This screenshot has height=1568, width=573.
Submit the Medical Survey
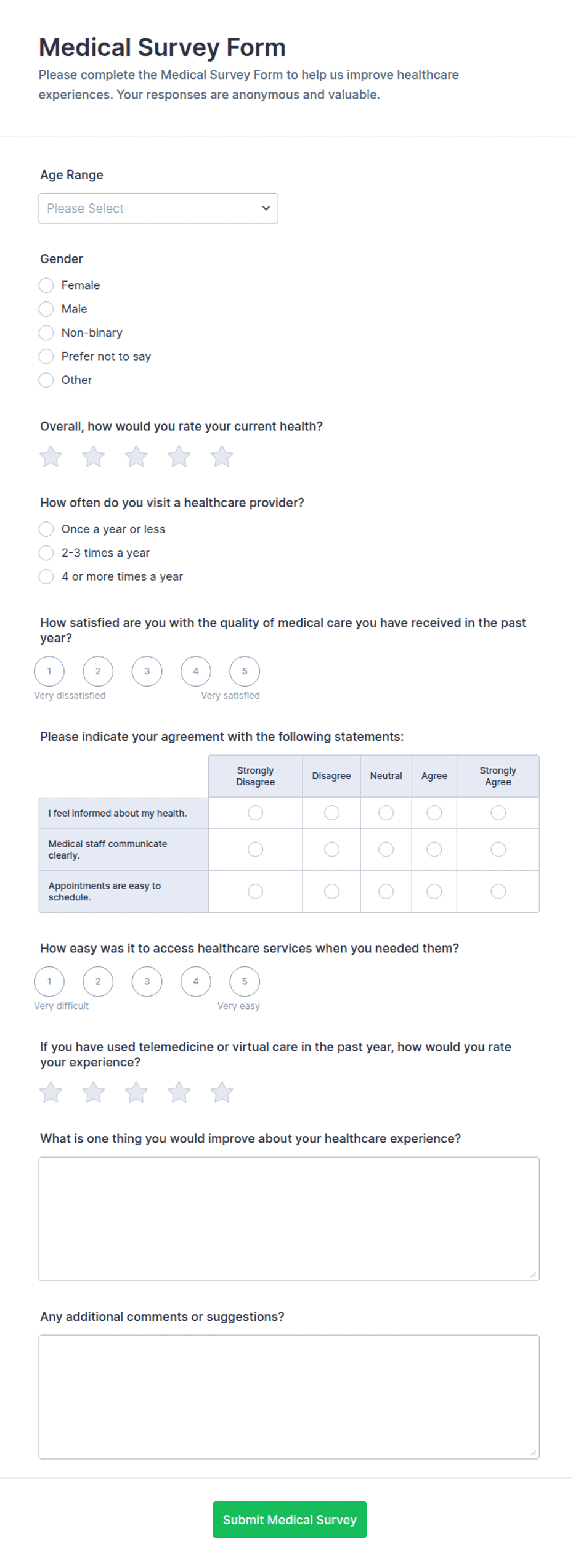click(x=290, y=1519)
